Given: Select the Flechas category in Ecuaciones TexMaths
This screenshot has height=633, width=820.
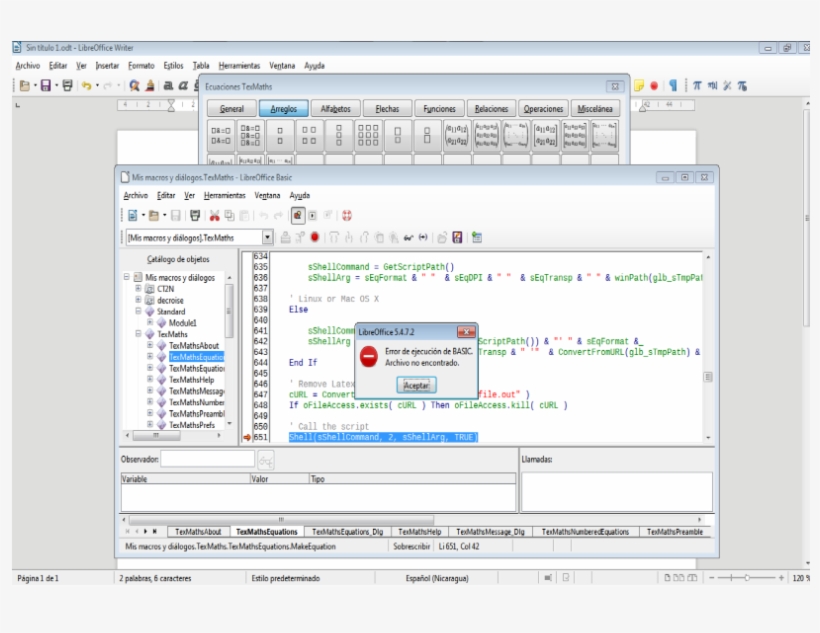Looking at the screenshot, I should [387, 109].
